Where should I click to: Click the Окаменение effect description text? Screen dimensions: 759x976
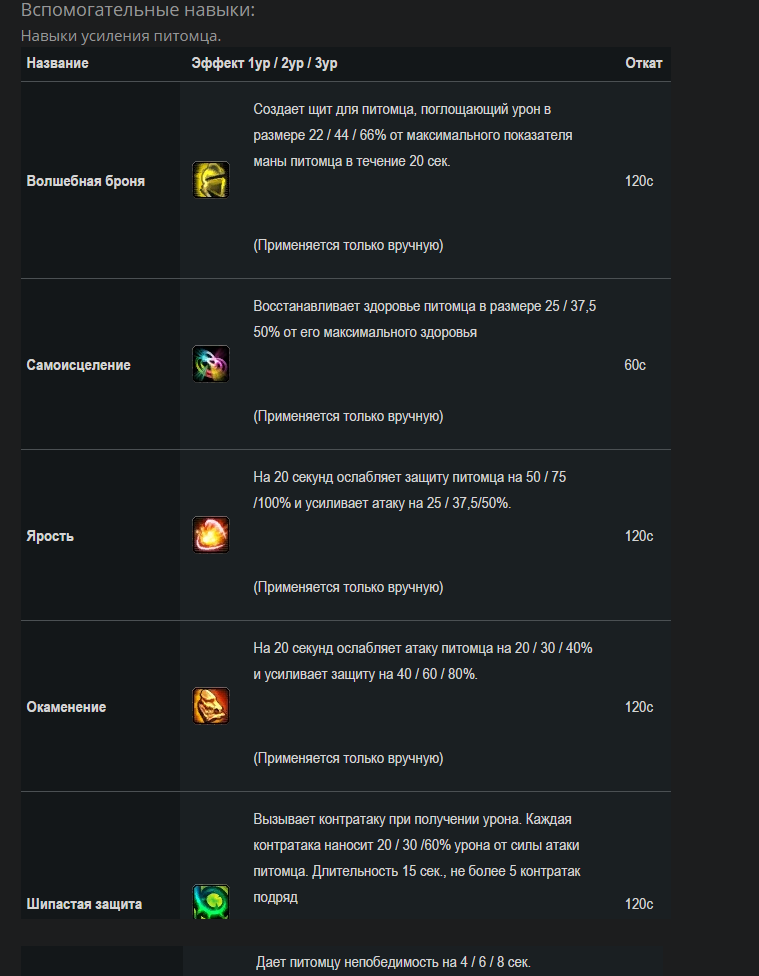pyautogui.click(x=423, y=661)
